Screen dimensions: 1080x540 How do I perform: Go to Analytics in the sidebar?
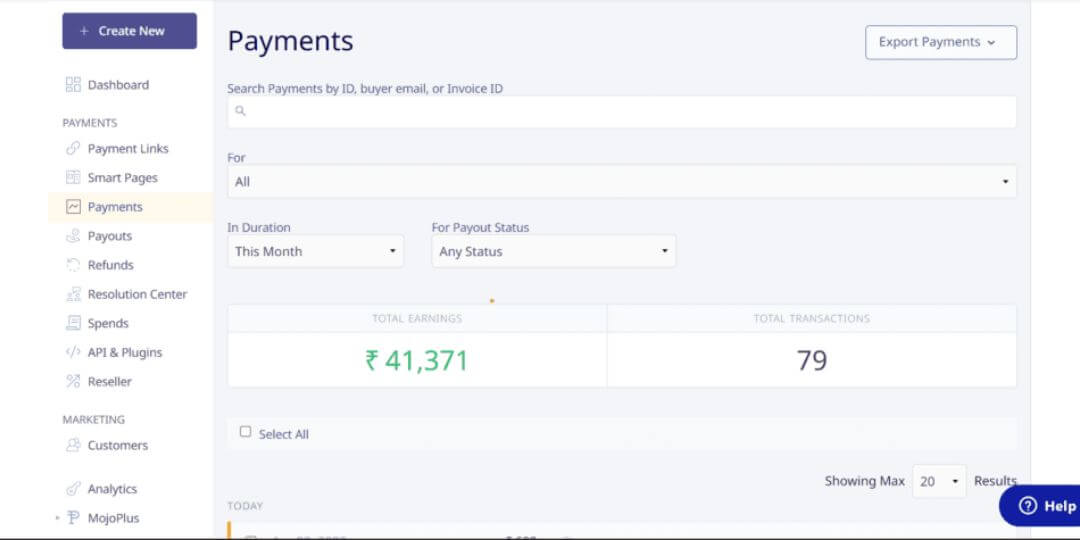(112, 489)
